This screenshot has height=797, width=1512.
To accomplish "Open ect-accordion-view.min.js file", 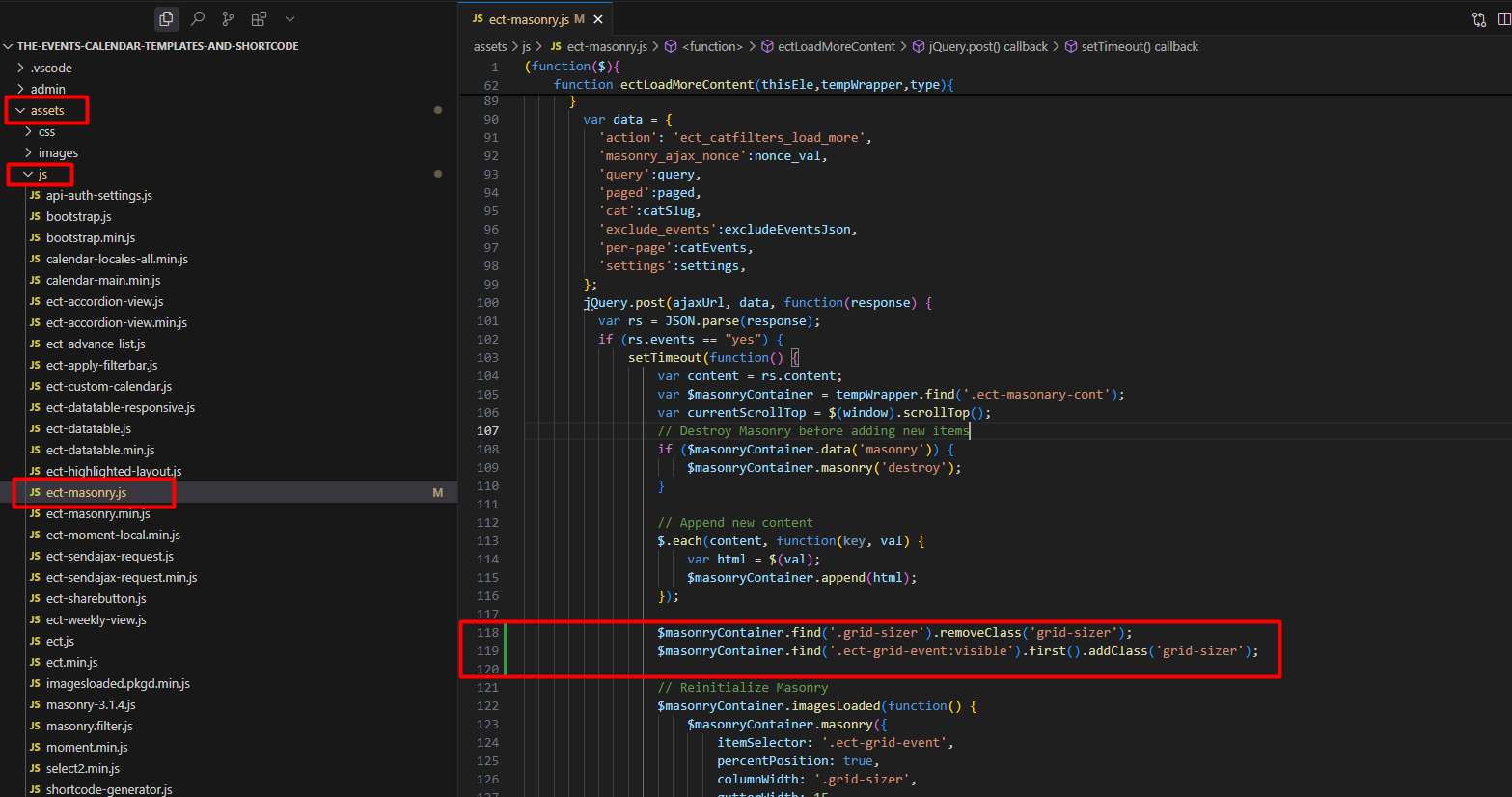I will (116, 322).
